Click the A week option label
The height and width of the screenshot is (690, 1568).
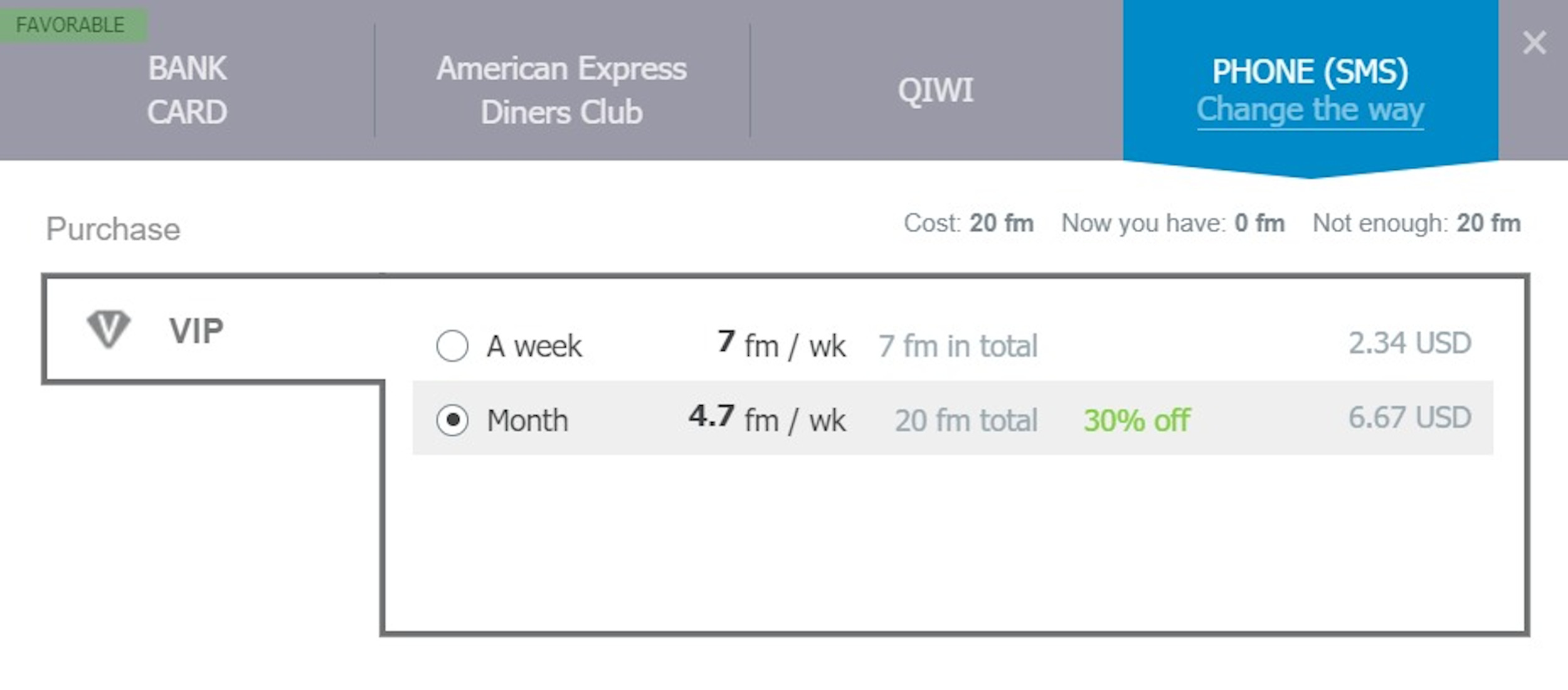click(534, 346)
